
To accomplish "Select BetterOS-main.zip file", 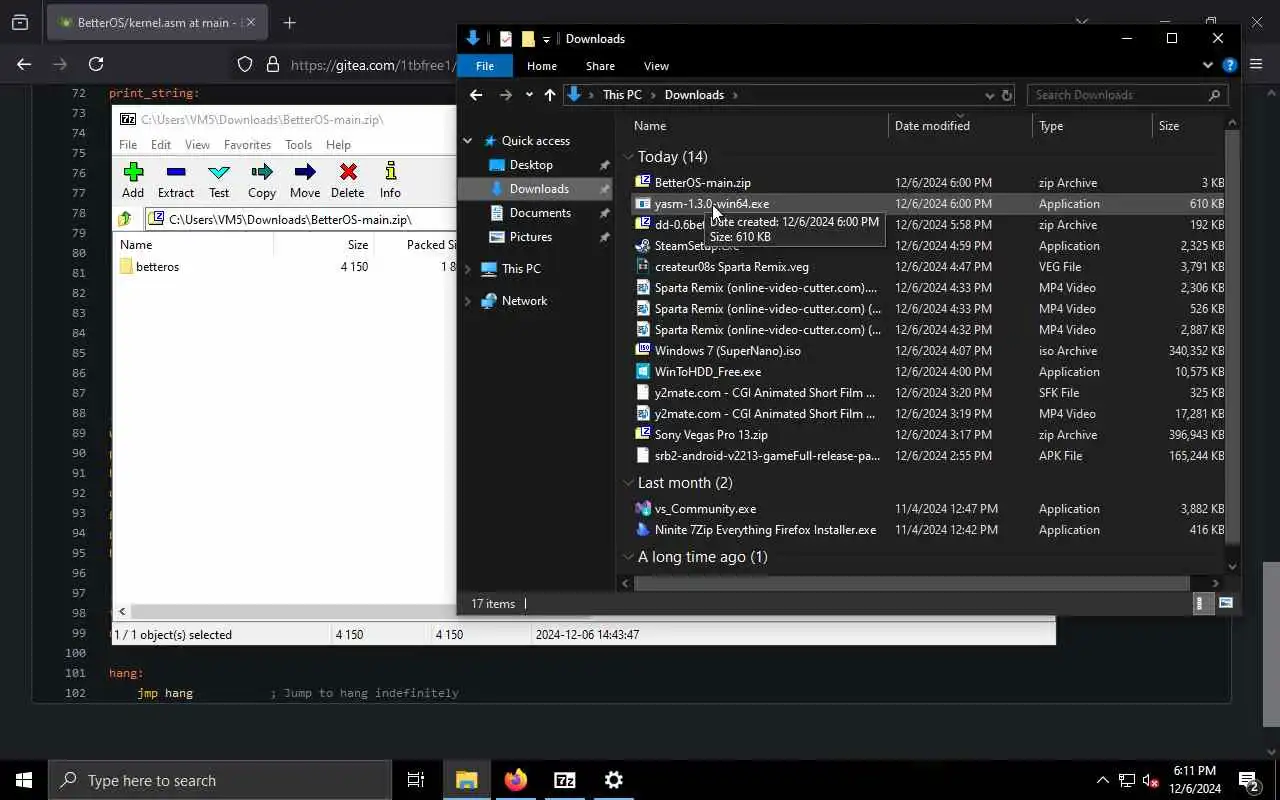I will 703,183.
